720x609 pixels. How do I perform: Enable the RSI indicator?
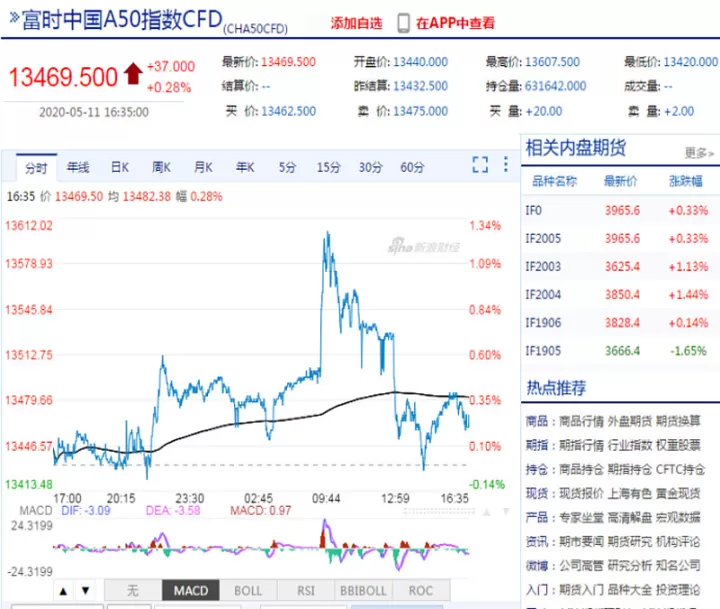click(306, 590)
